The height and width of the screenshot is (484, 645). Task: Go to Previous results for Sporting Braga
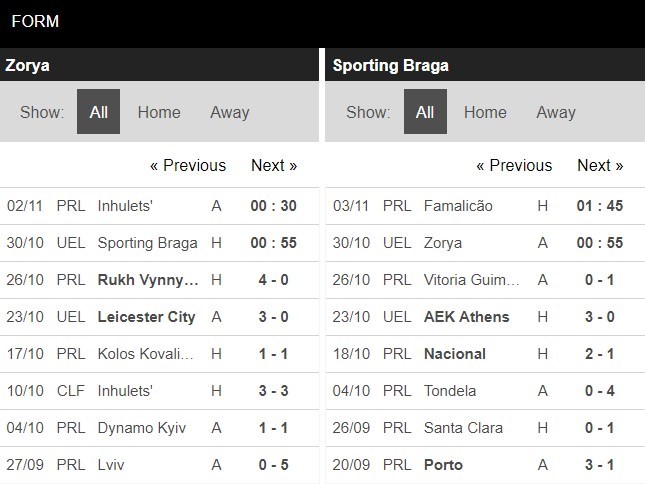pyautogui.click(x=514, y=165)
